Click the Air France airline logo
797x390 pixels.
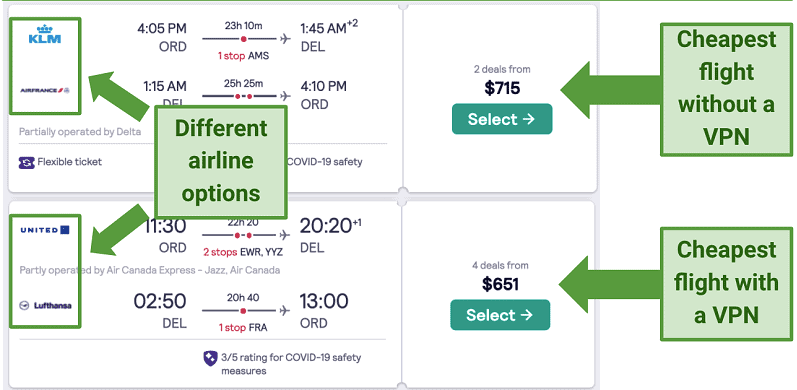(x=45, y=91)
